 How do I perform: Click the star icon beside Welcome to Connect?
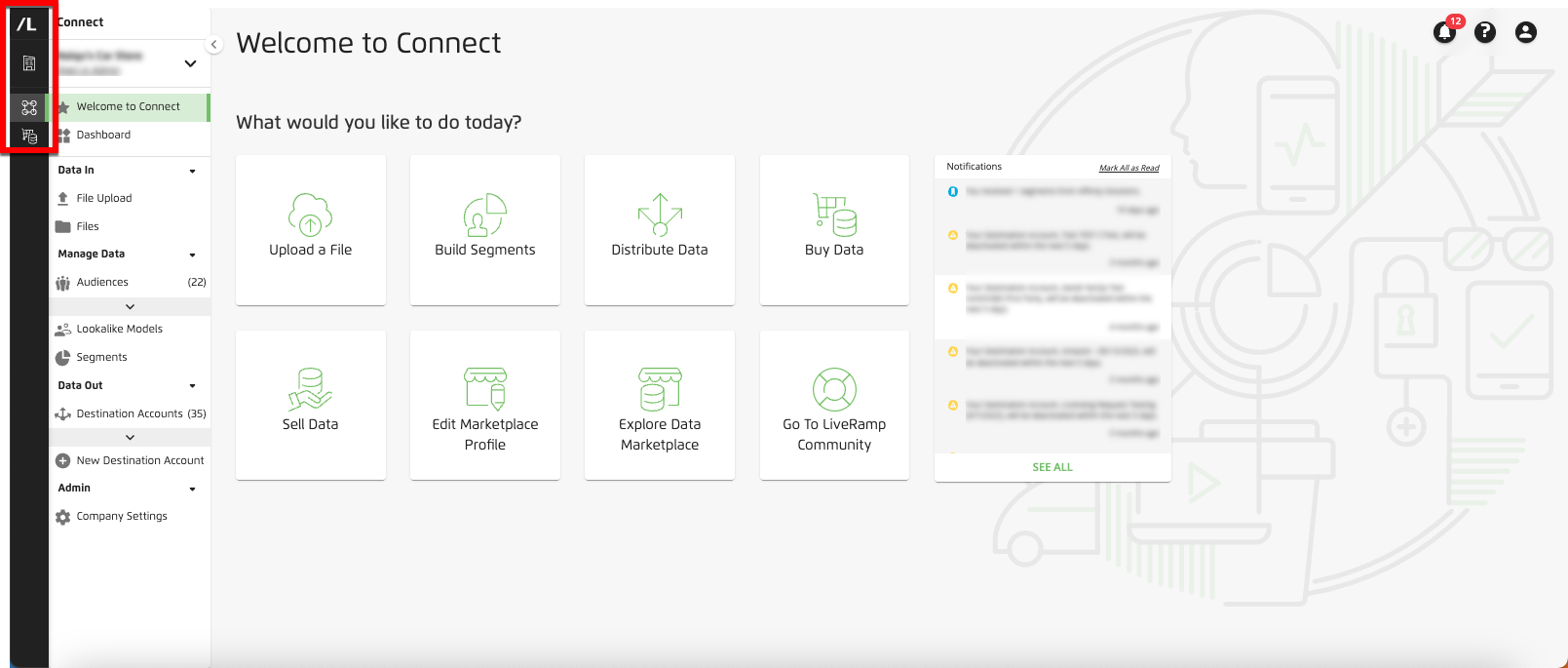63,107
